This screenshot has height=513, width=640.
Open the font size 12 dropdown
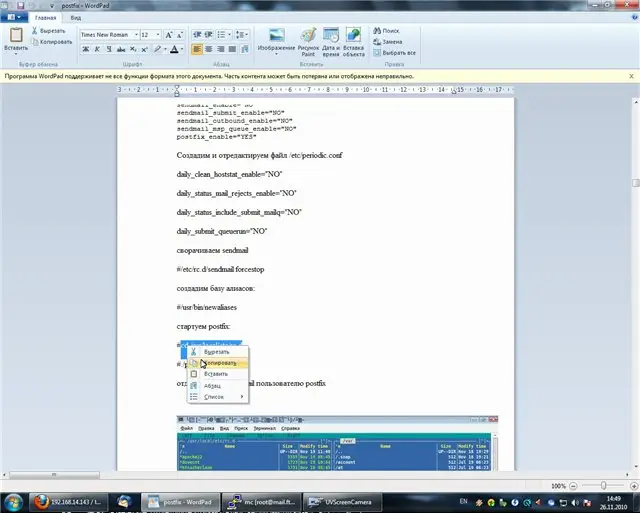(158, 35)
